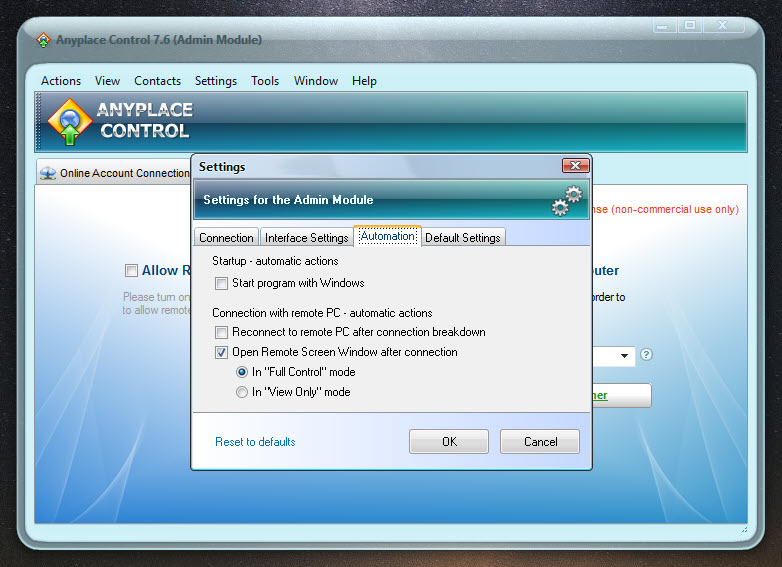The image size is (782, 567).
Task: Switch to the Interface Settings tab
Action: (x=307, y=237)
